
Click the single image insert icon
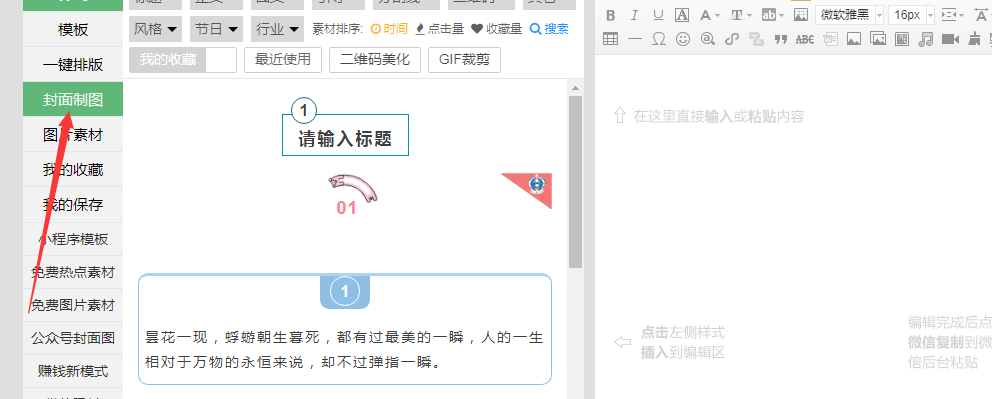(854, 39)
